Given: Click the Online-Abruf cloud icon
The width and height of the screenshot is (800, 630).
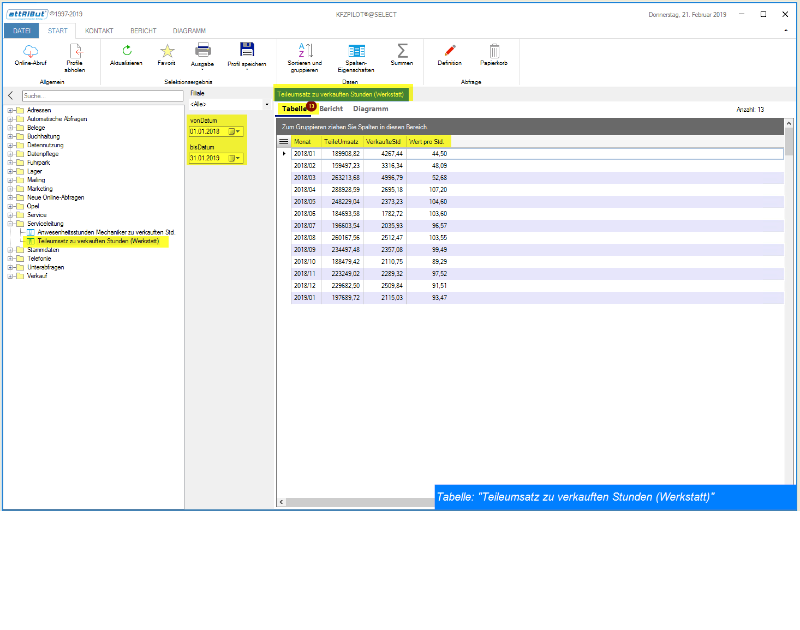Looking at the screenshot, I should click(x=30, y=50).
